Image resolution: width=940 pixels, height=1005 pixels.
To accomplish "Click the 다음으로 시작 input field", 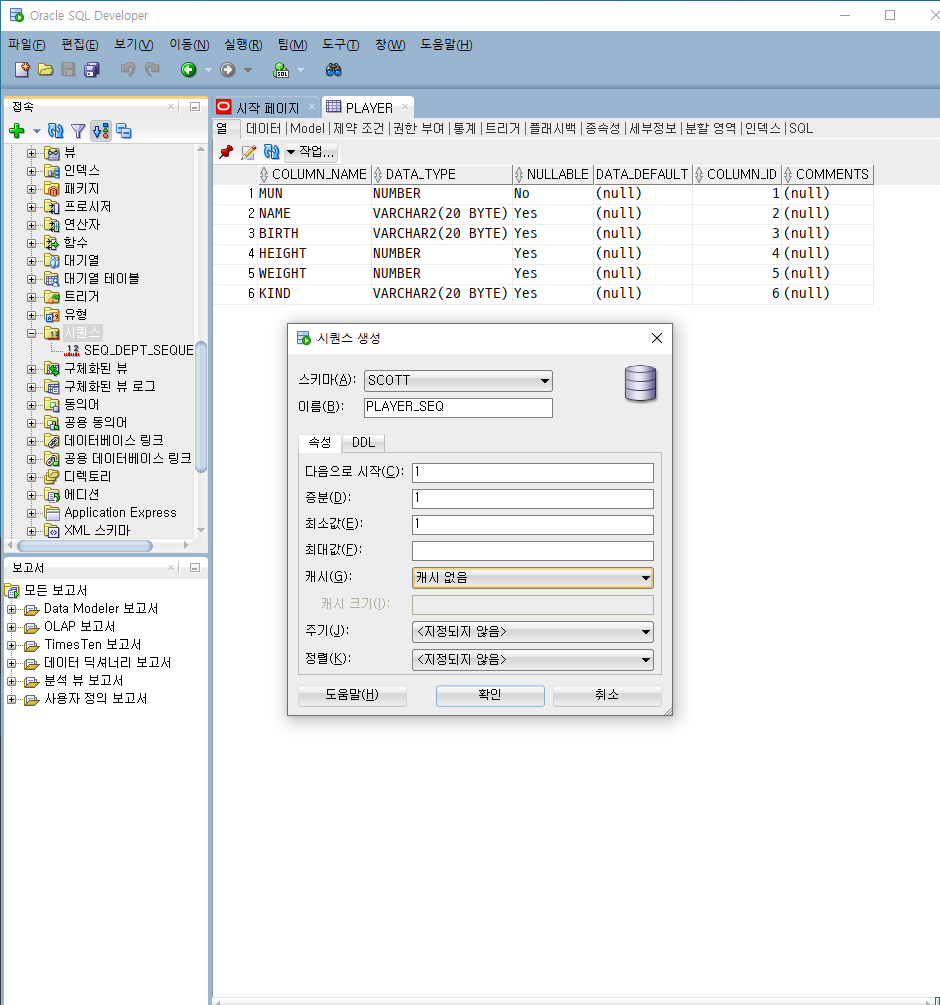I will click(532, 472).
